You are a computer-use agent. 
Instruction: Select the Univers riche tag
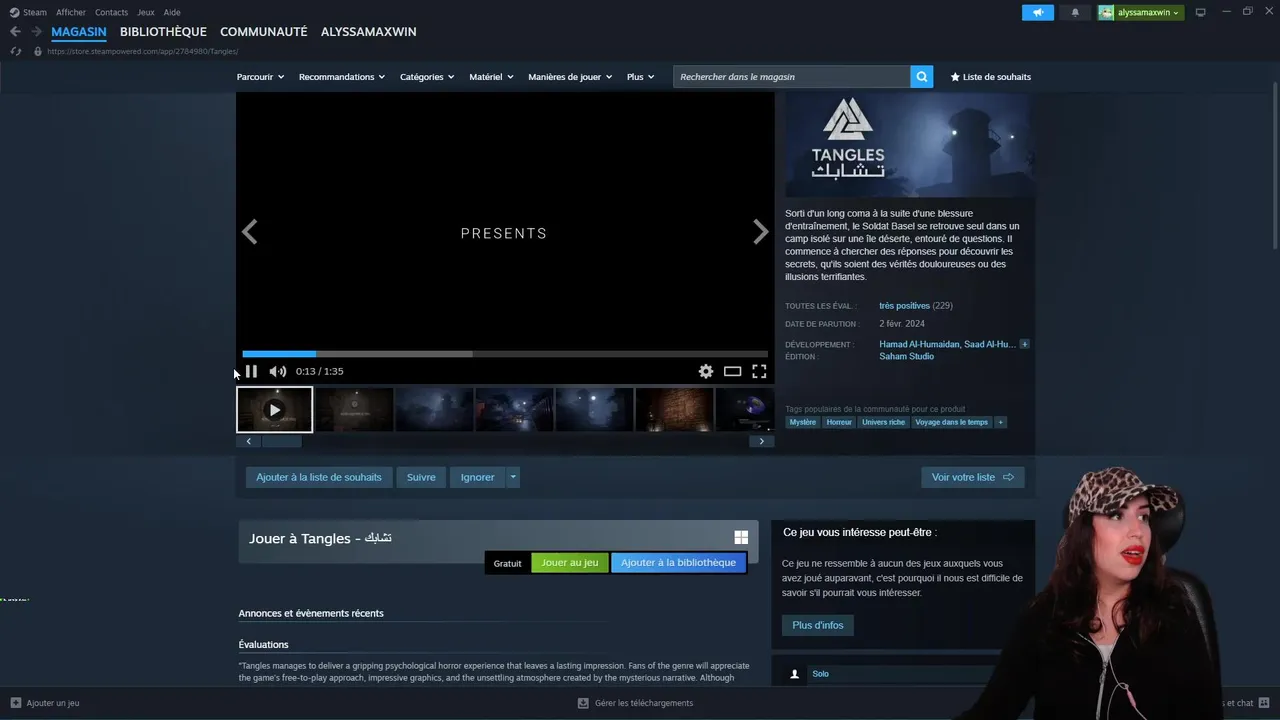click(x=883, y=422)
